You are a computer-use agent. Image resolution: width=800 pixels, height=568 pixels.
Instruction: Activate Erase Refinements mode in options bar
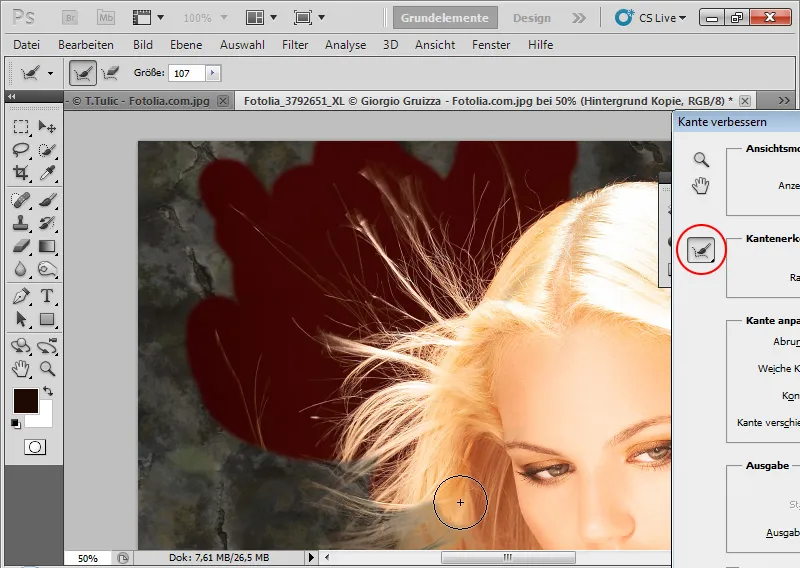point(110,73)
